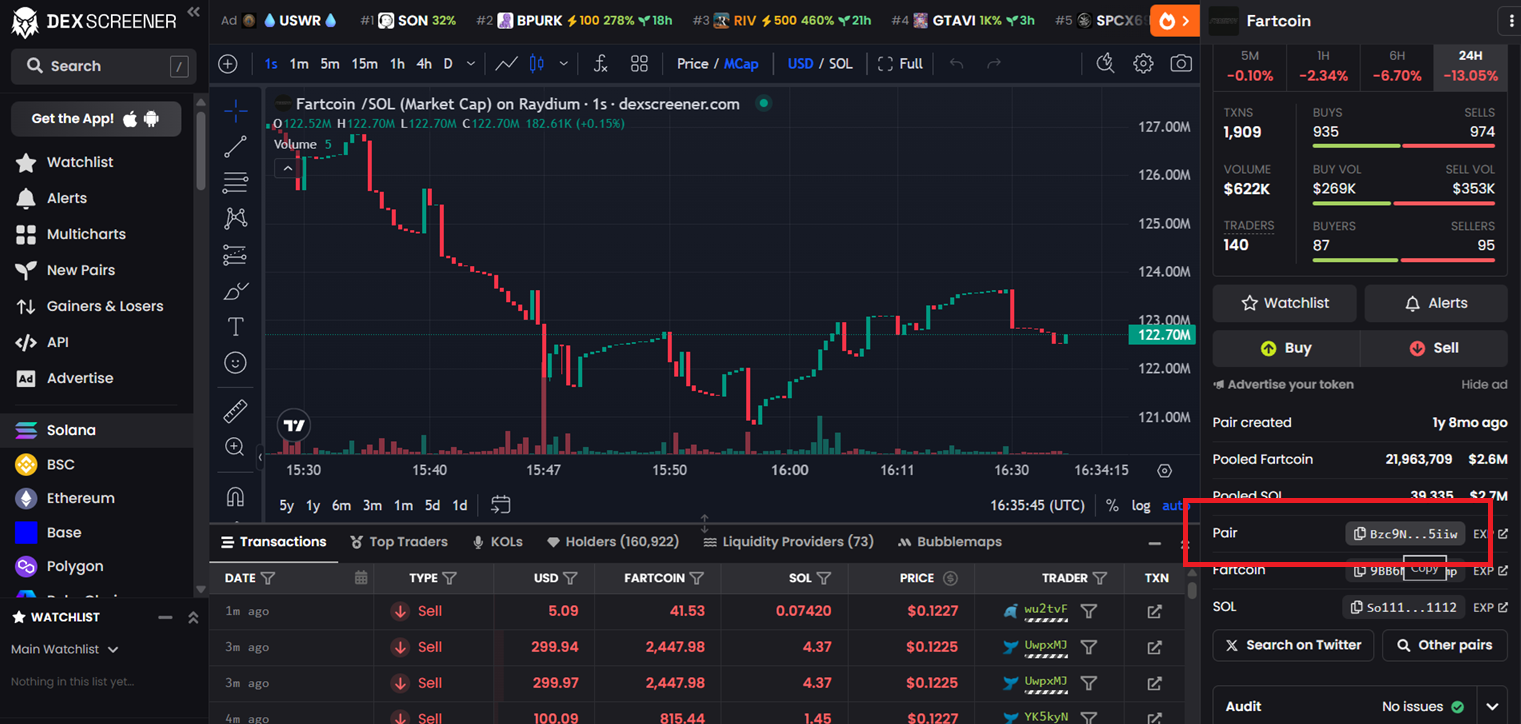Copy the SOL address So111...1112
1521x724 pixels.
point(1404,607)
